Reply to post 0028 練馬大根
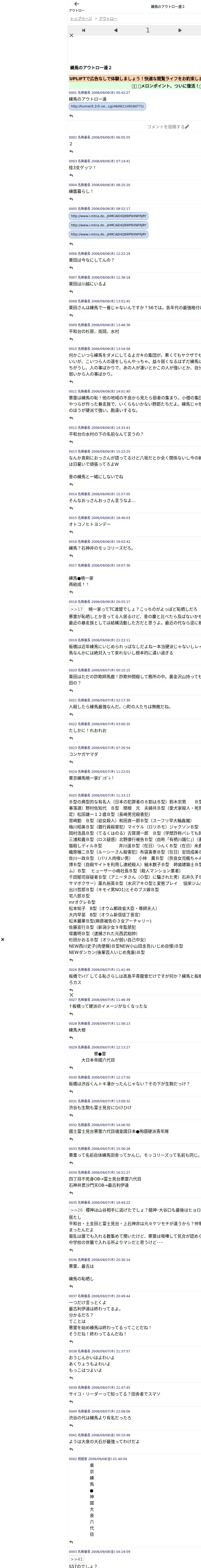 pyautogui.click(x=71, y=1038)
